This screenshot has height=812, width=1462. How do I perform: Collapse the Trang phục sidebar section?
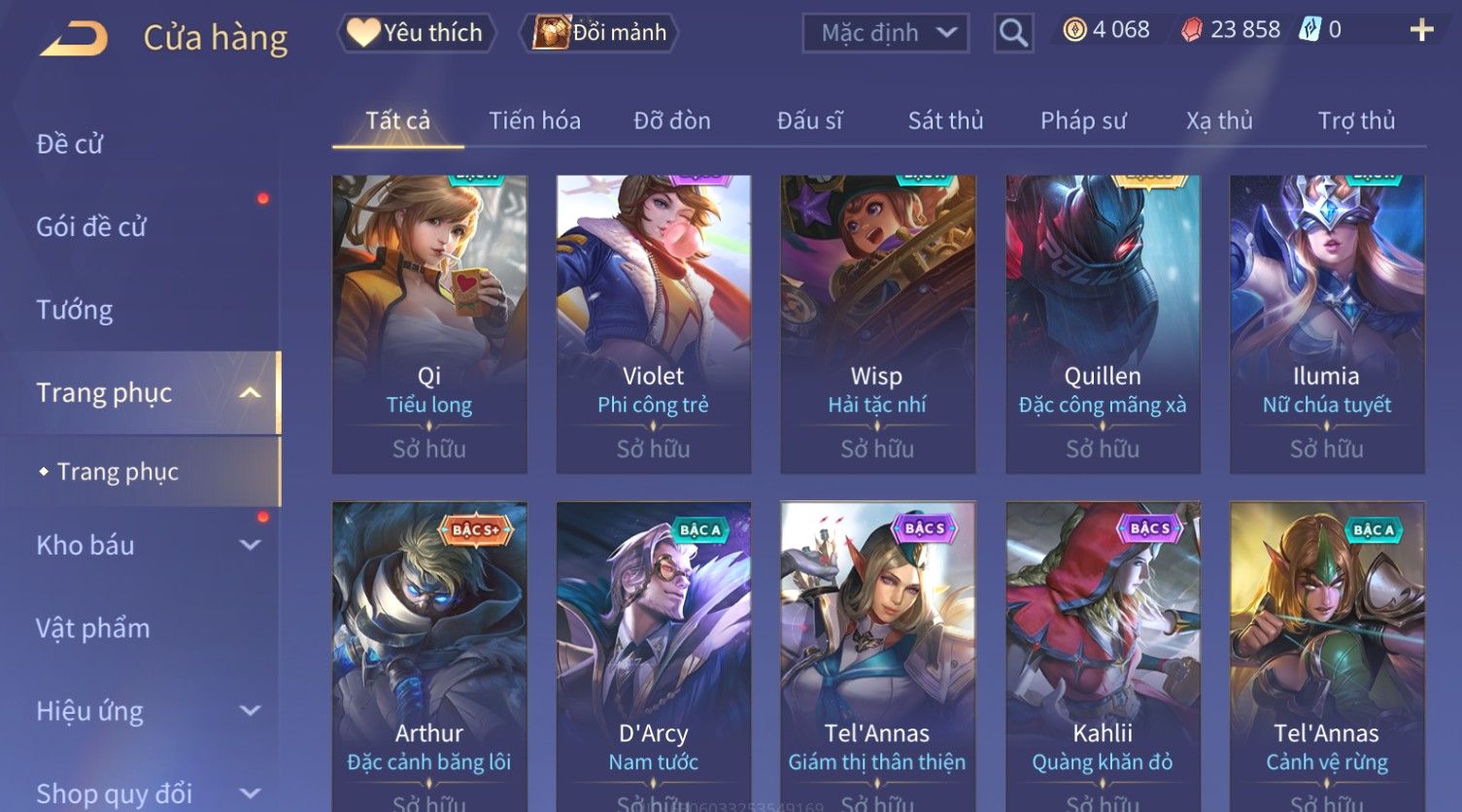tap(250, 392)
